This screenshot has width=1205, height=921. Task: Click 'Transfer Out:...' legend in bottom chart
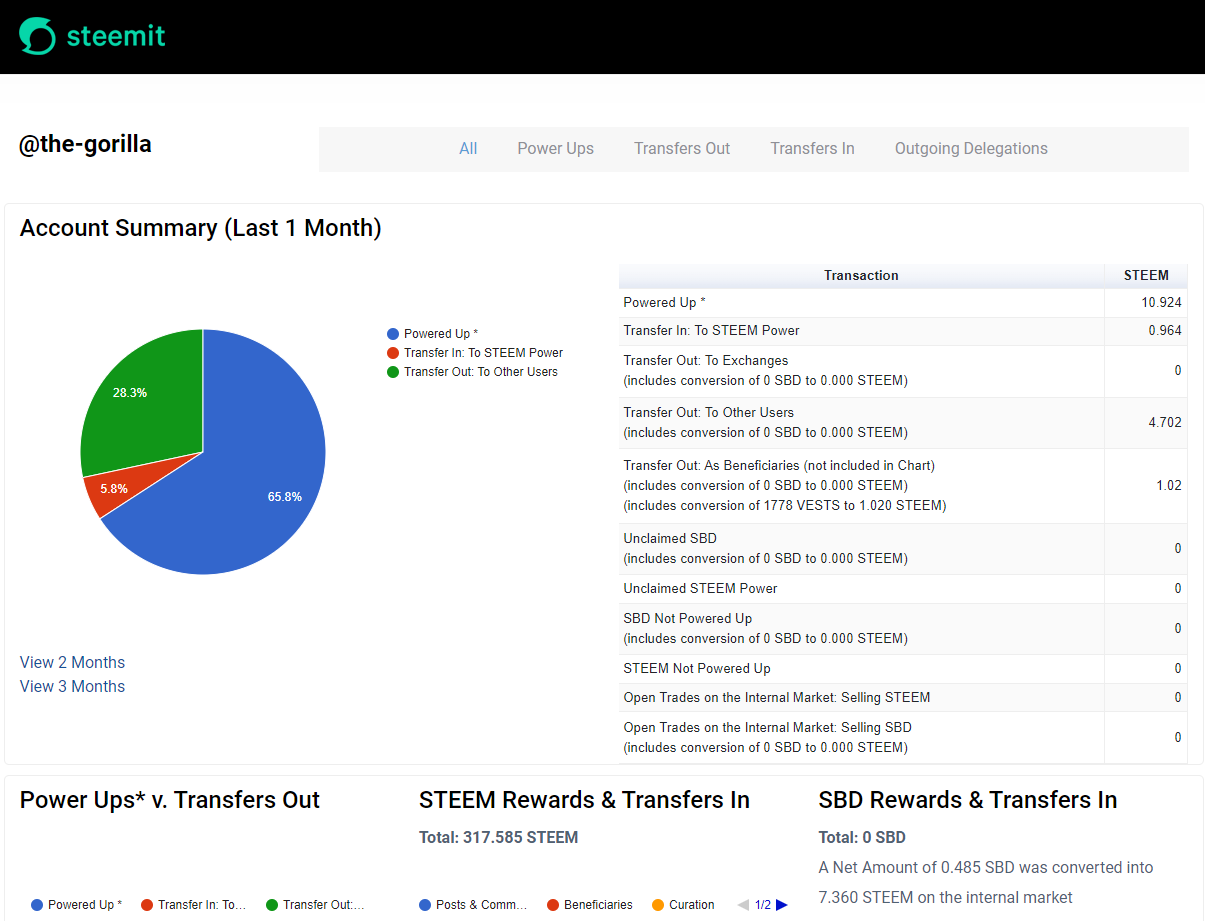(x=315, y=905)
